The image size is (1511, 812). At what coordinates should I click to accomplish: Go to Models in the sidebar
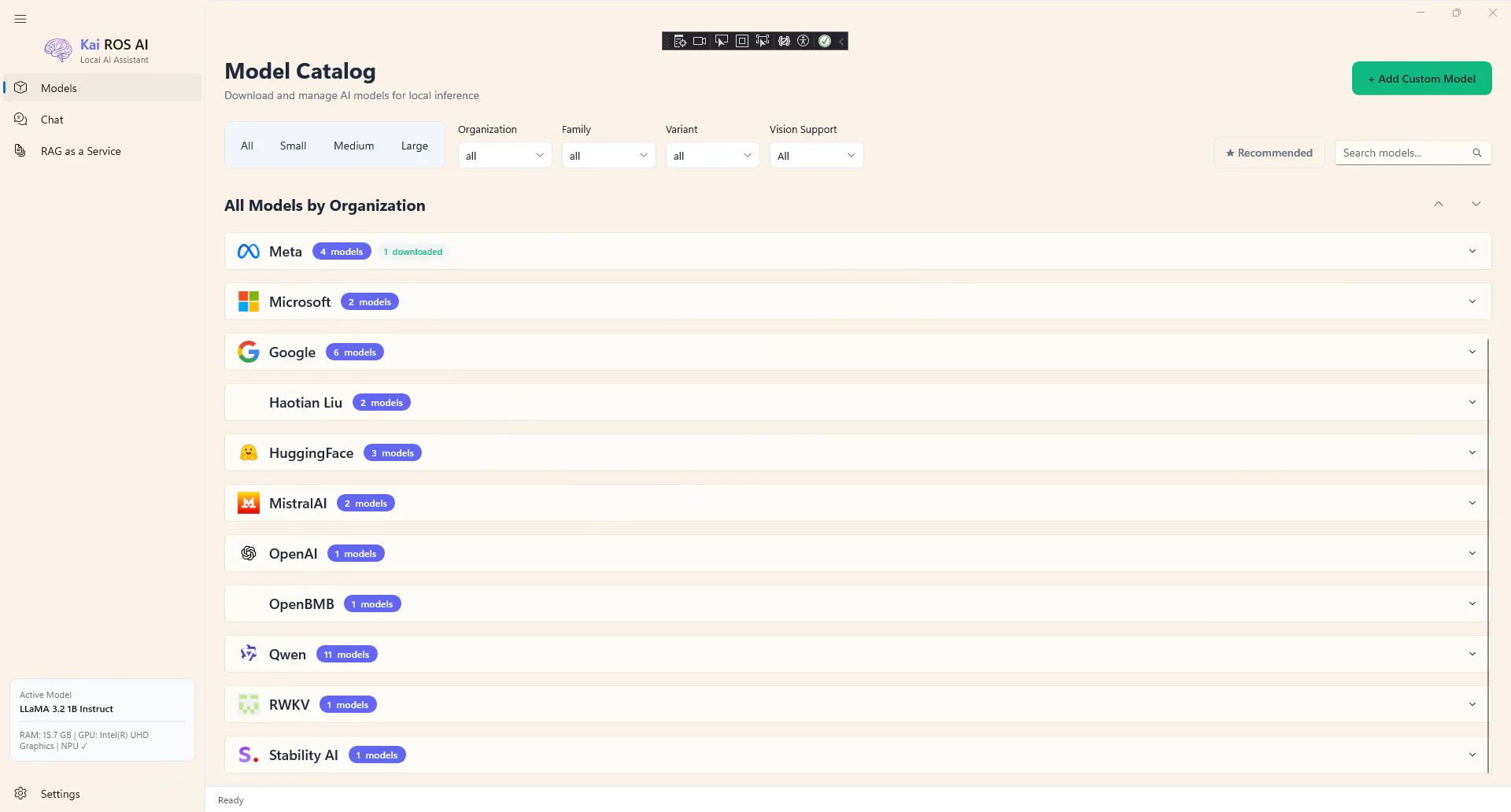pyautogui.click(x=102, y=87)
